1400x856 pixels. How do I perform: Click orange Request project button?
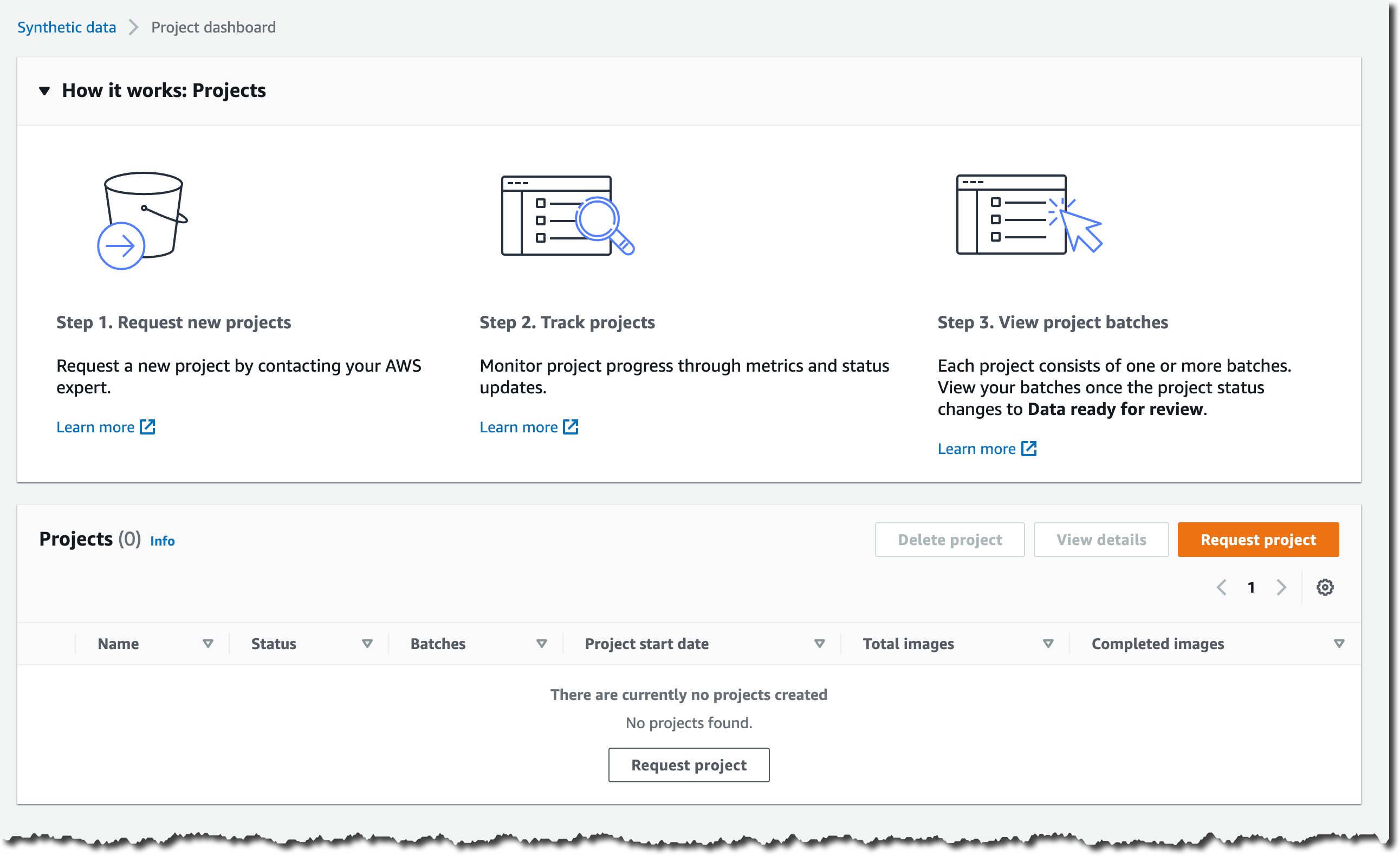pos(1258,540)
